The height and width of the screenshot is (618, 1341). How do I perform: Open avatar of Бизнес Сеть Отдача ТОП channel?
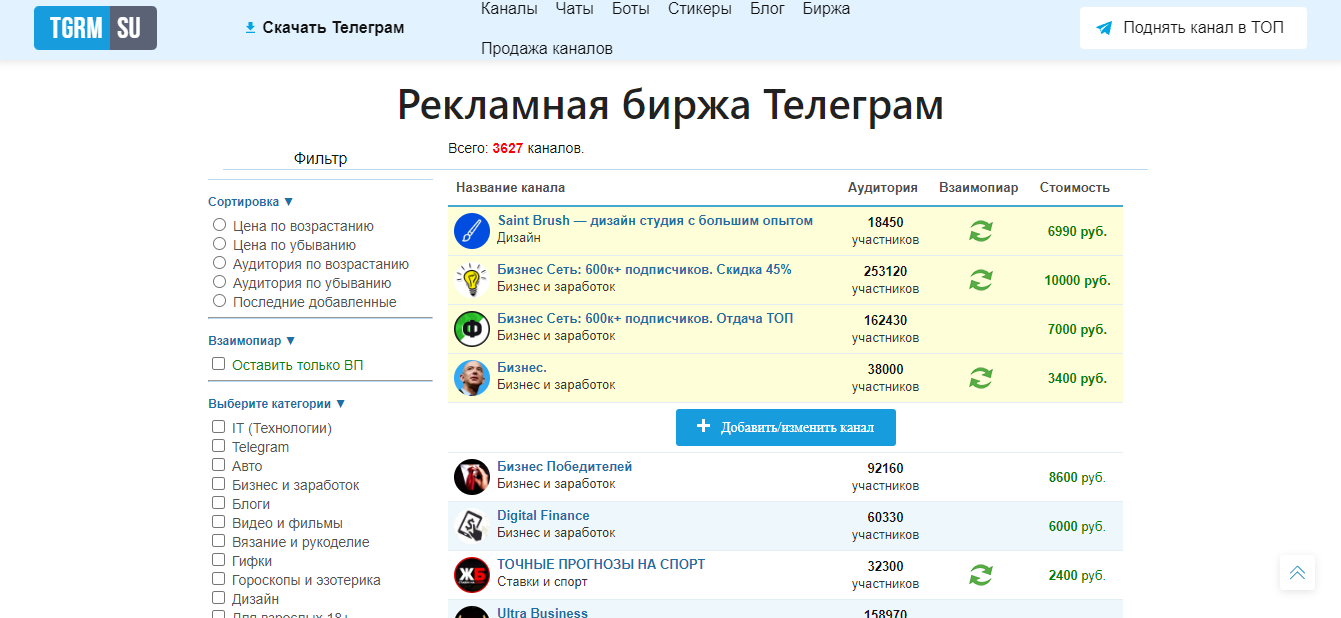(472, 329)
